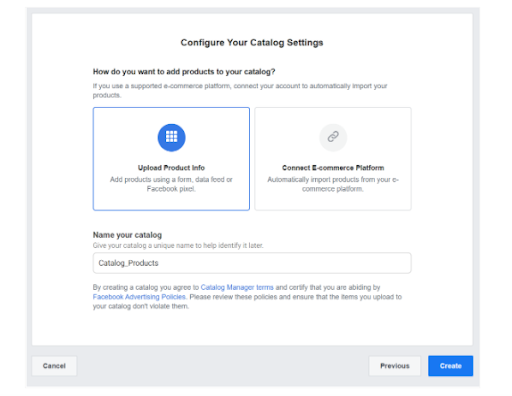Click 'Configure Your Catalog Settings' heading

coord(252,43)
